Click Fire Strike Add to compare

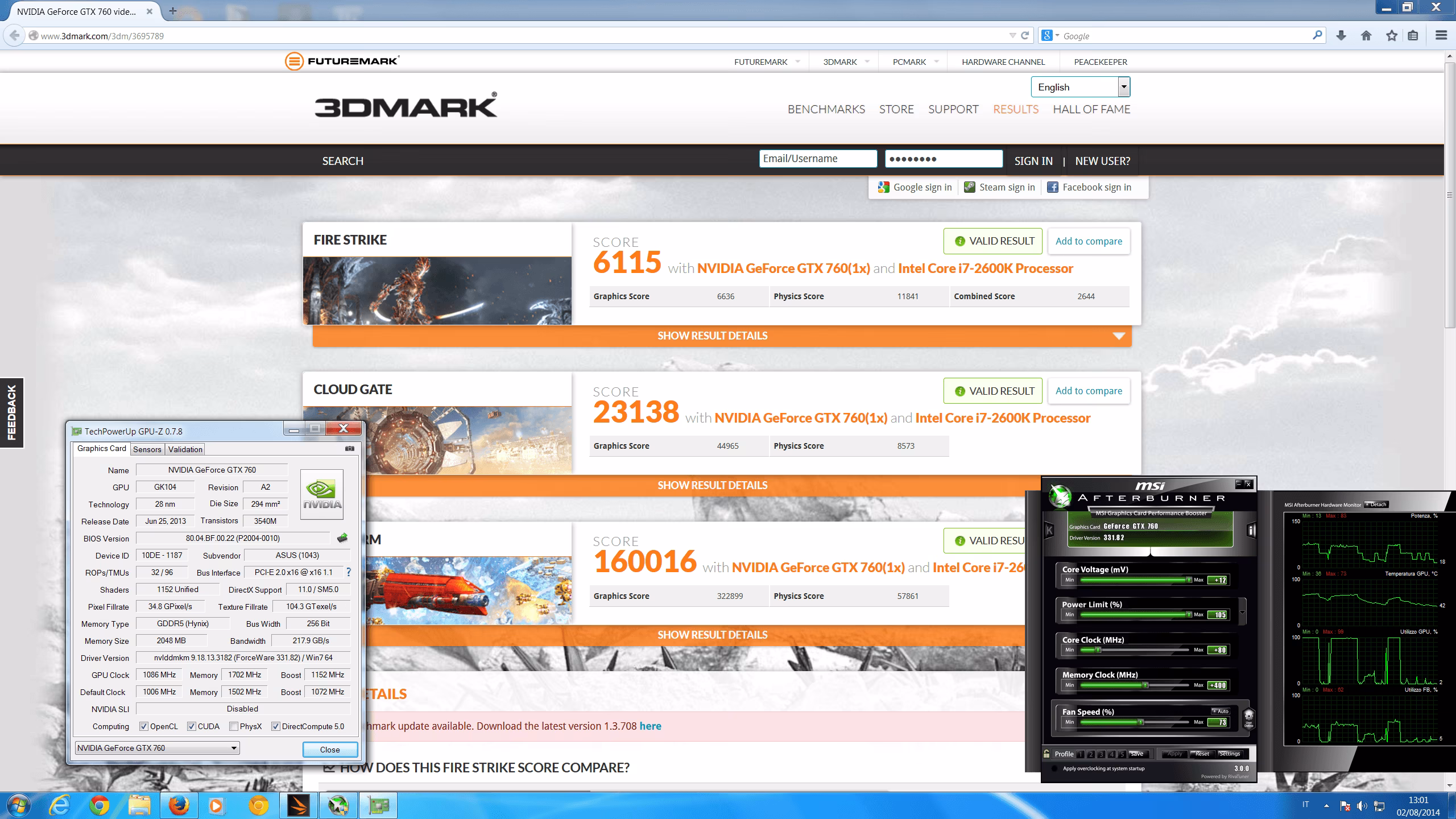coord(1089,241)
